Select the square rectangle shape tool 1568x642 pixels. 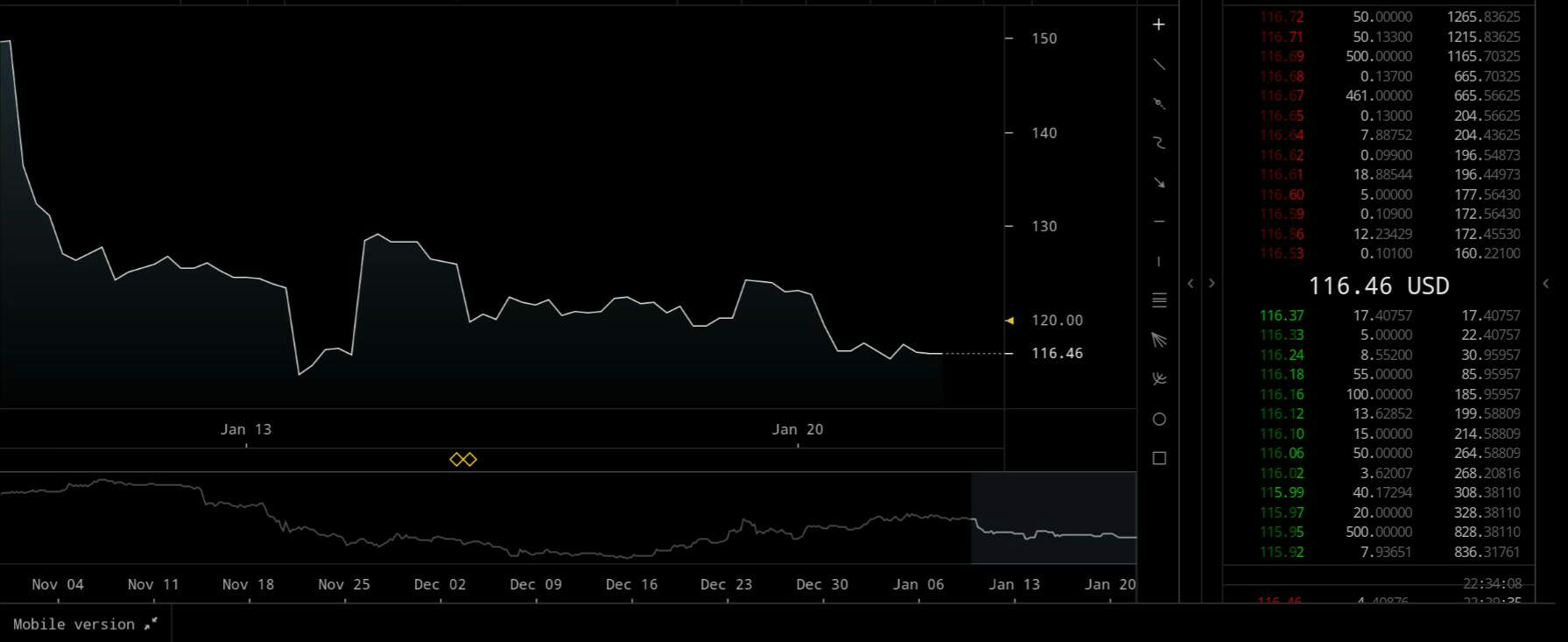pyautogui.click(x=1158, y=458)
